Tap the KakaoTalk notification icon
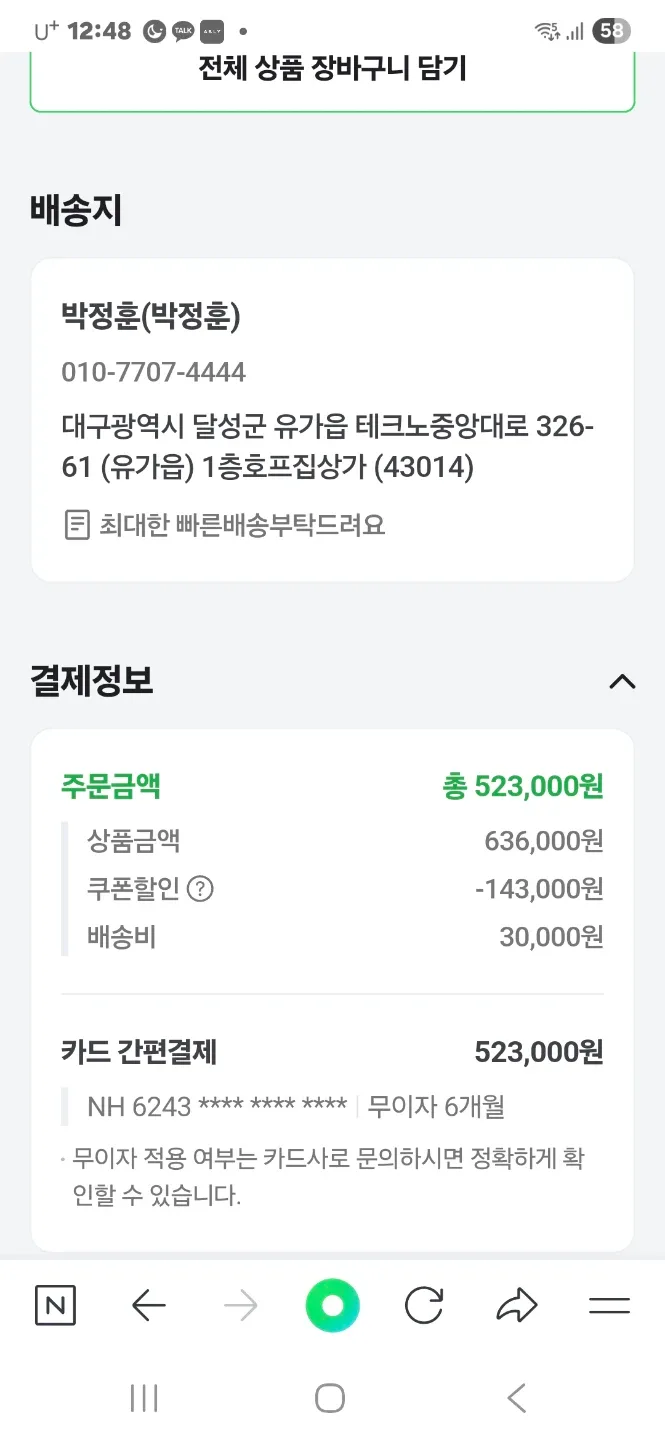The image size is (665, 1440). tap(183, 31)
